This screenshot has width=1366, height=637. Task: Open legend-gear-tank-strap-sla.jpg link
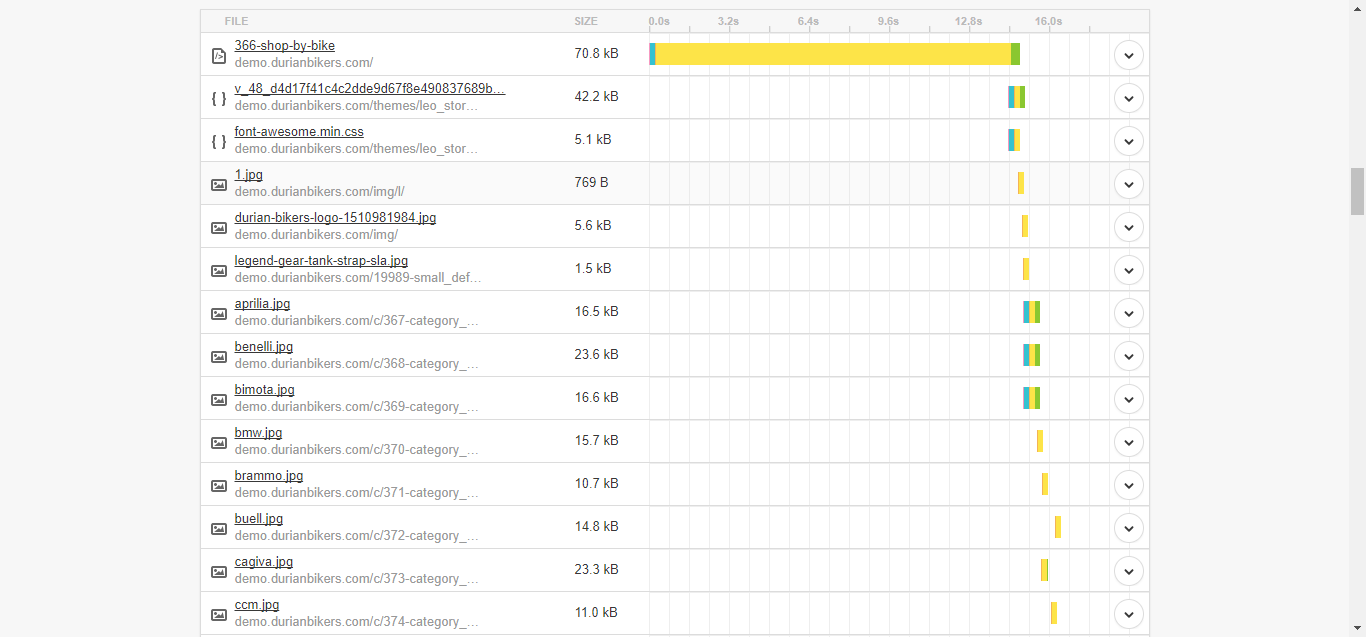click(x=321, y=261)
